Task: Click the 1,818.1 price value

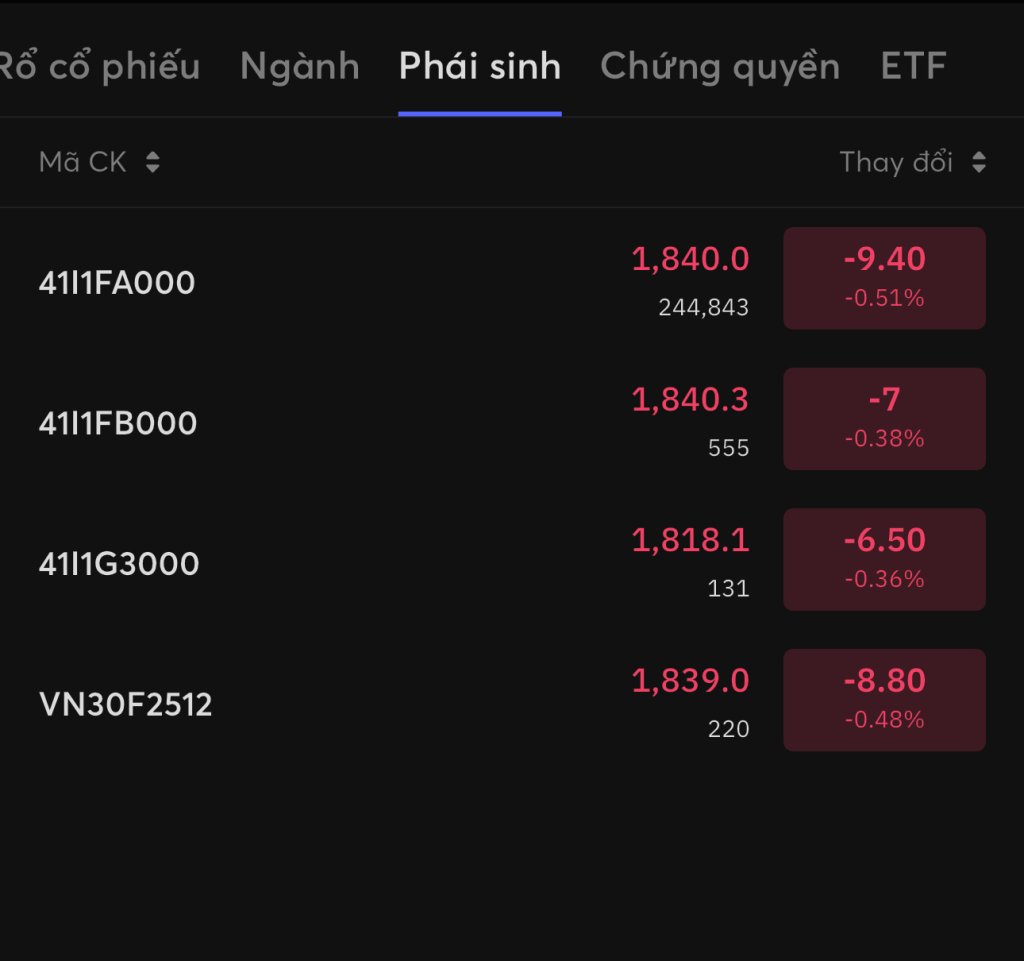Action: [x=690, y=541]
